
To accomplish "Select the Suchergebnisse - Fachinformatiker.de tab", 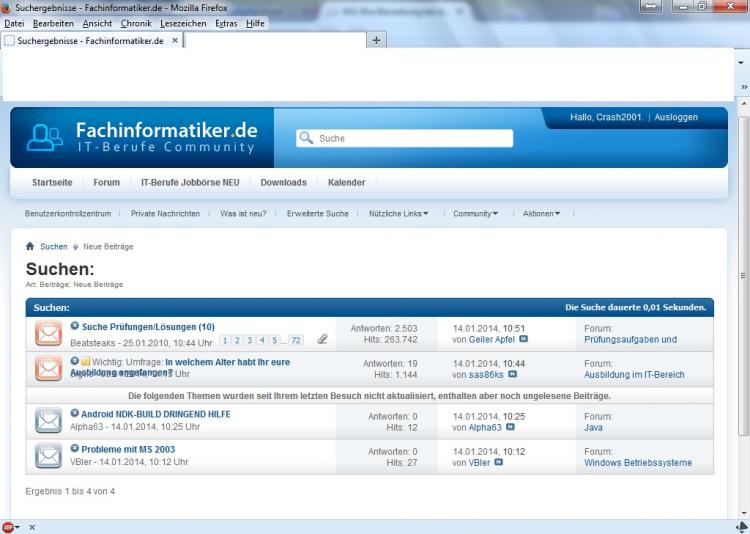I will pos(91,41).
